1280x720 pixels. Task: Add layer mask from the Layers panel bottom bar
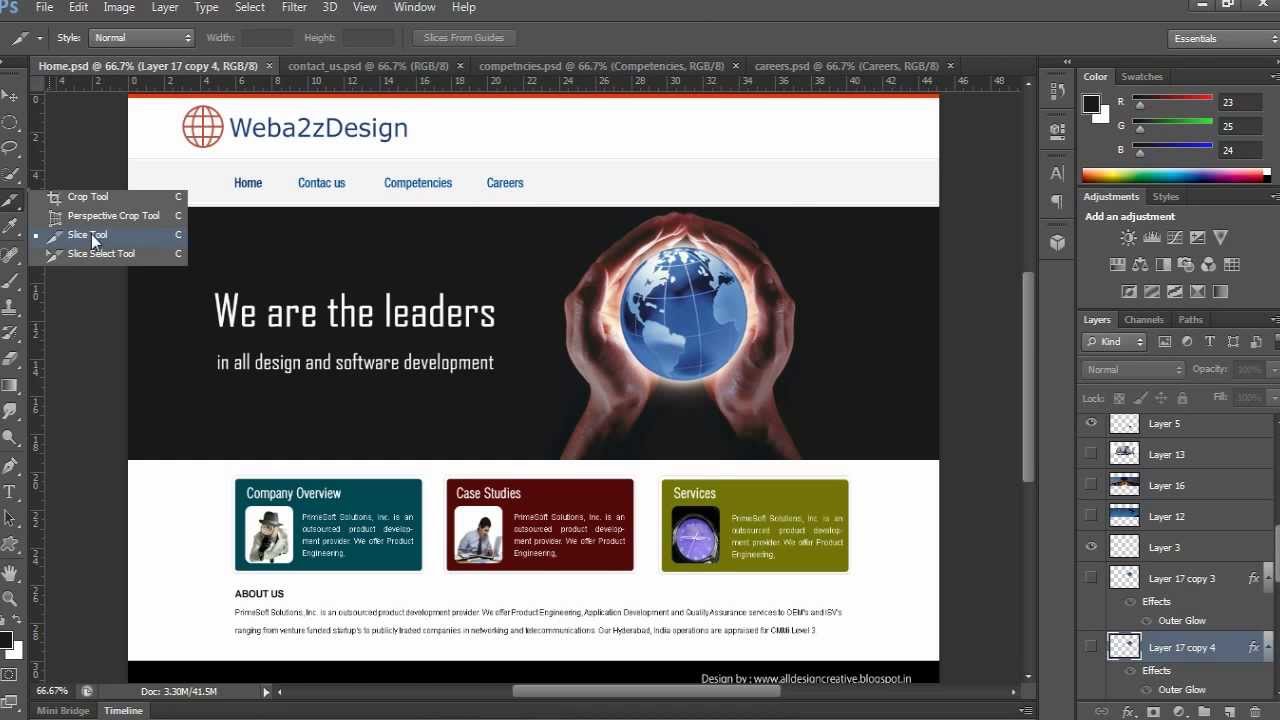(1153, 712)
